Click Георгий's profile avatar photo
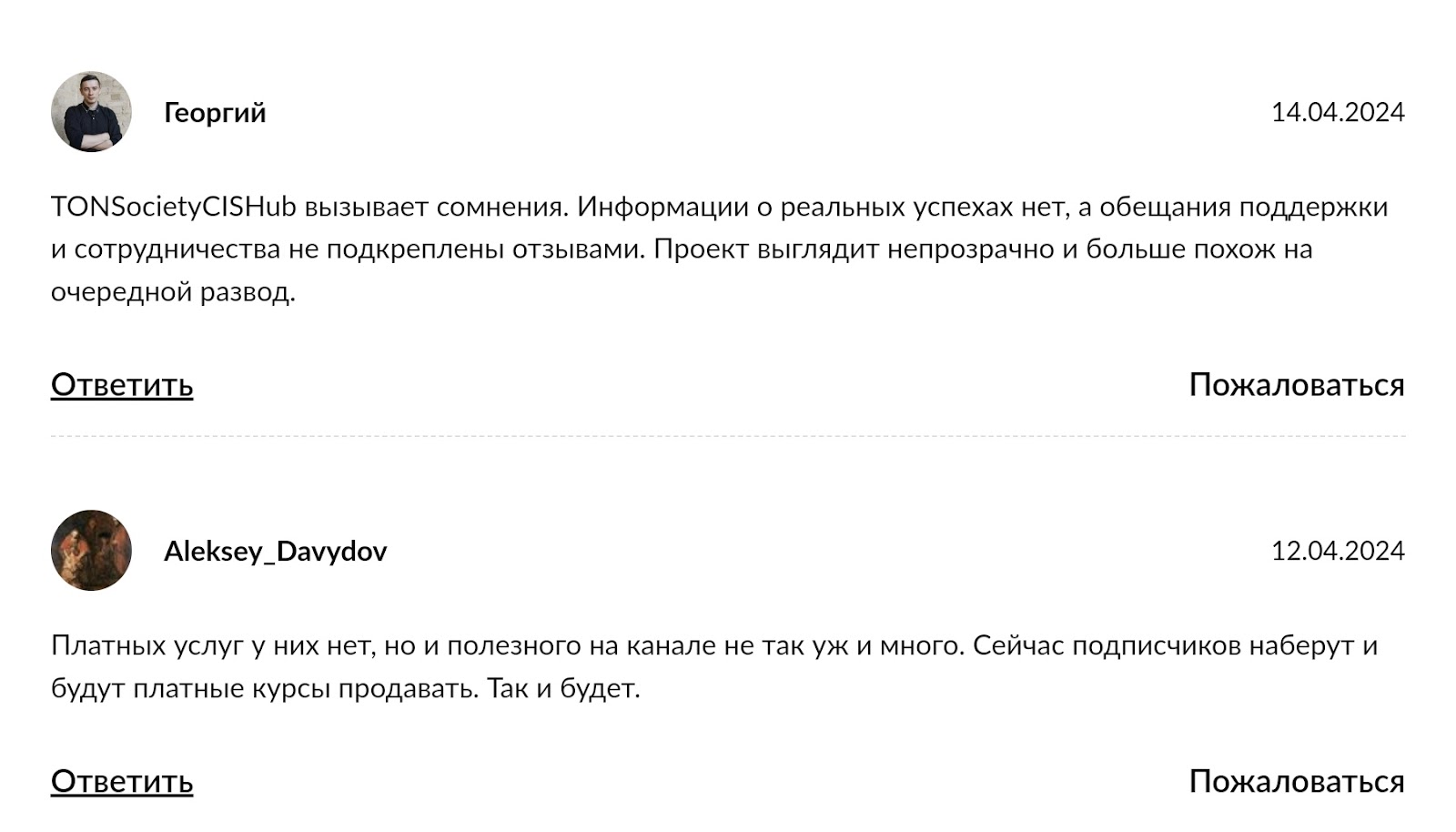The width and height of the screenshot is (1456, 832). pos(91,112)
